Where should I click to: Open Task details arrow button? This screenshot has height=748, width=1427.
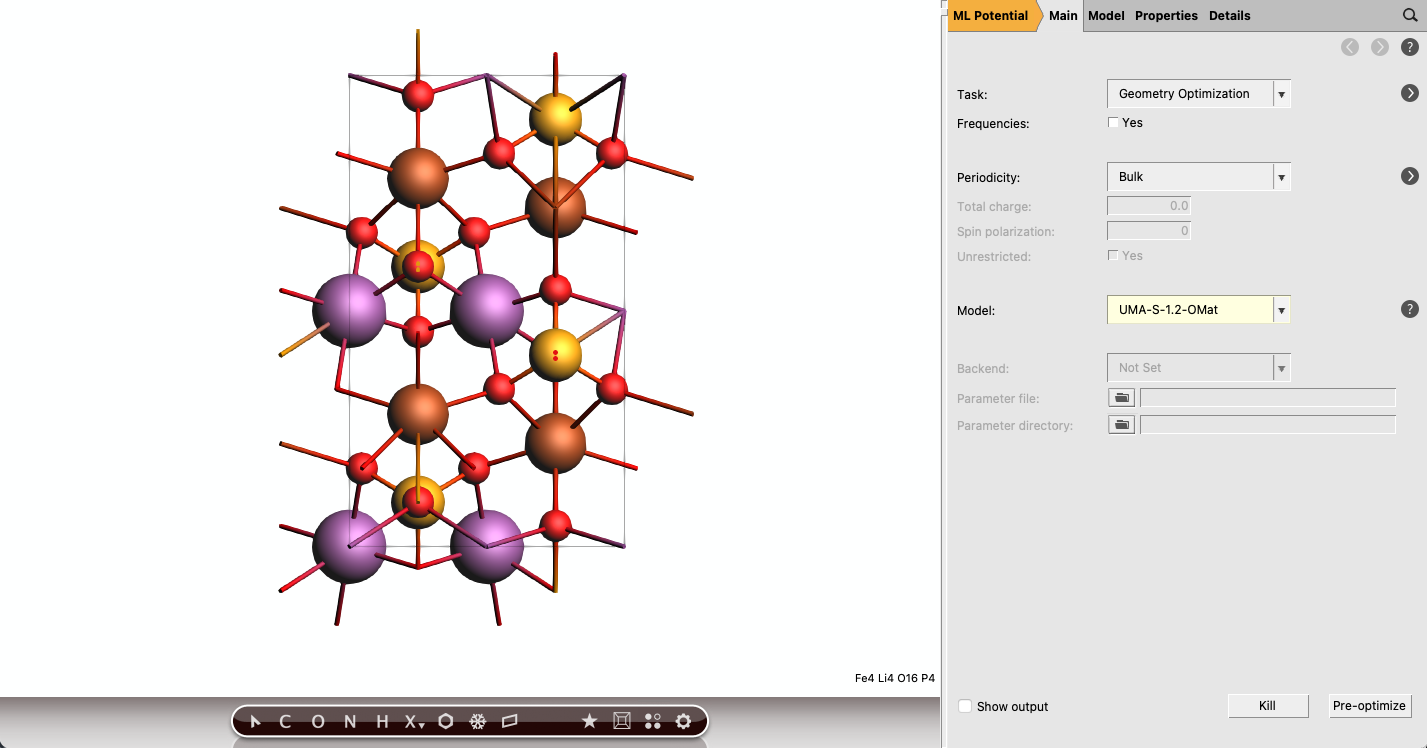(1409, 93)
